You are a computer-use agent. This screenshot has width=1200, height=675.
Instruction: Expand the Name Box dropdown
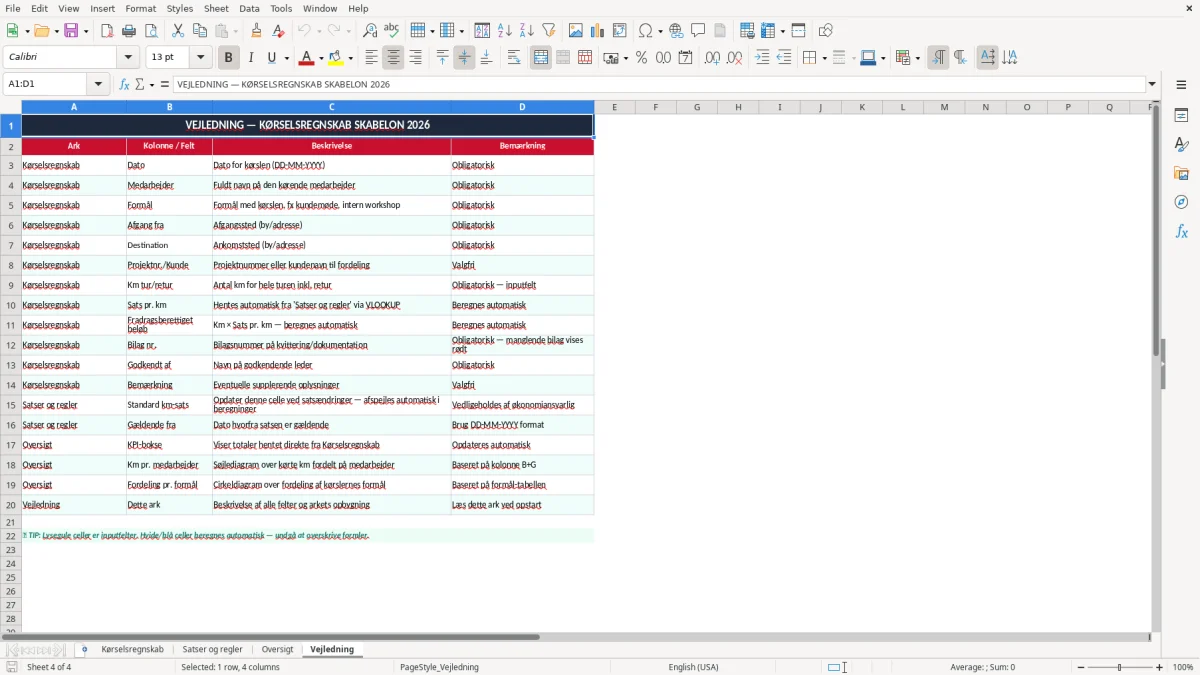[98, 85]
